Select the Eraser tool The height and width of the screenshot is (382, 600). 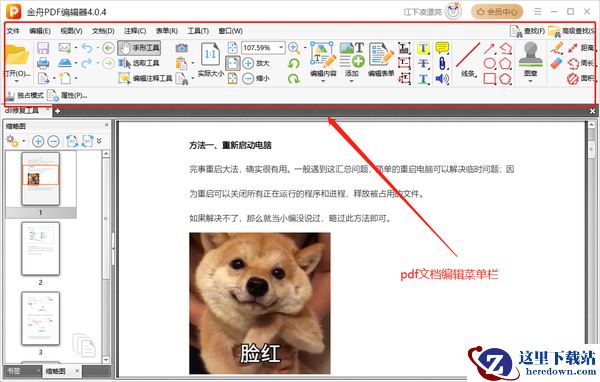(557, 63)
